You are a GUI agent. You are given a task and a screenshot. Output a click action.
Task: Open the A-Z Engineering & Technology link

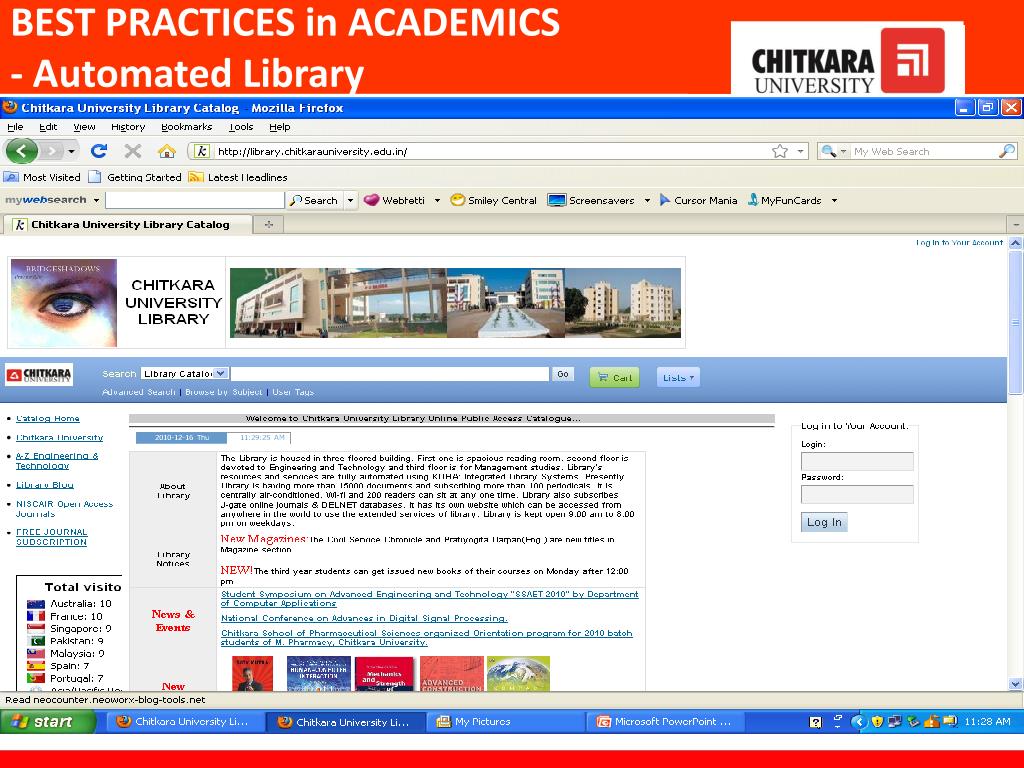[57, 461]
